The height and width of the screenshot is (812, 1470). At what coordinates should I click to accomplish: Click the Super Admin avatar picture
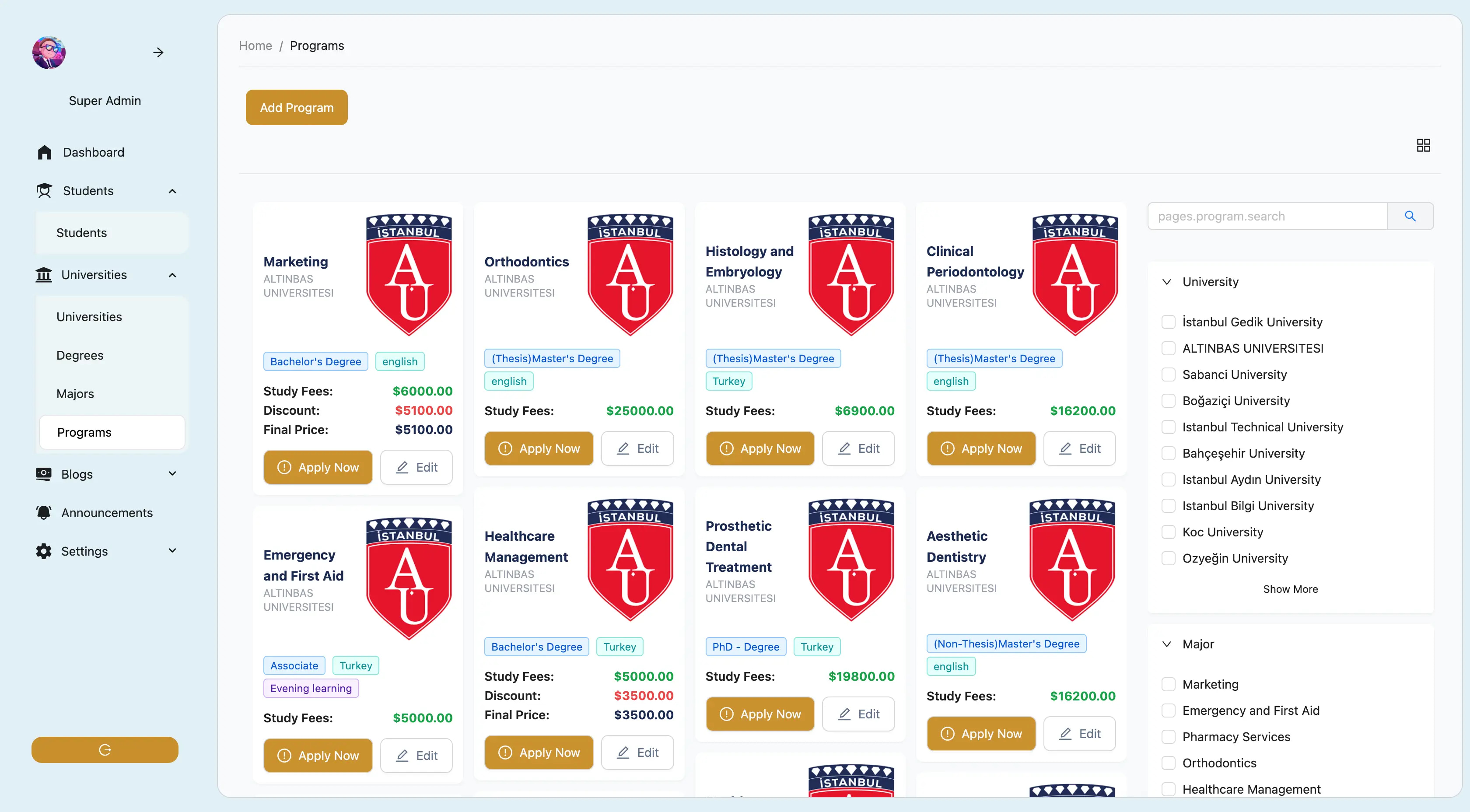tap(49, 52)
